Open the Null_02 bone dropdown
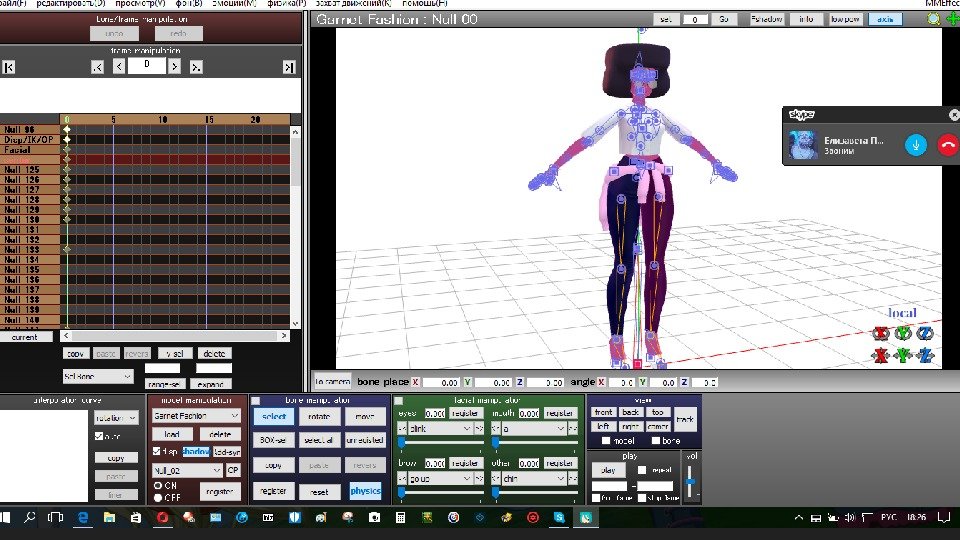The image size is (960, 540). pos(187,470)
